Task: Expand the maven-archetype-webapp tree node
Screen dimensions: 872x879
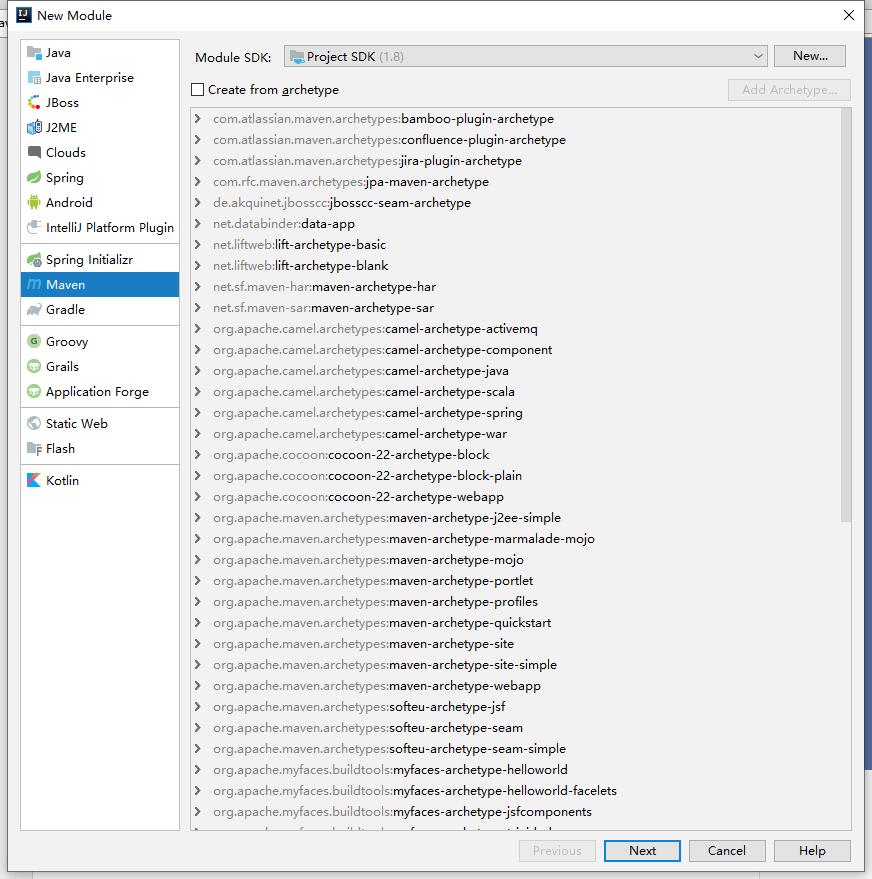Action: point(198,686)
